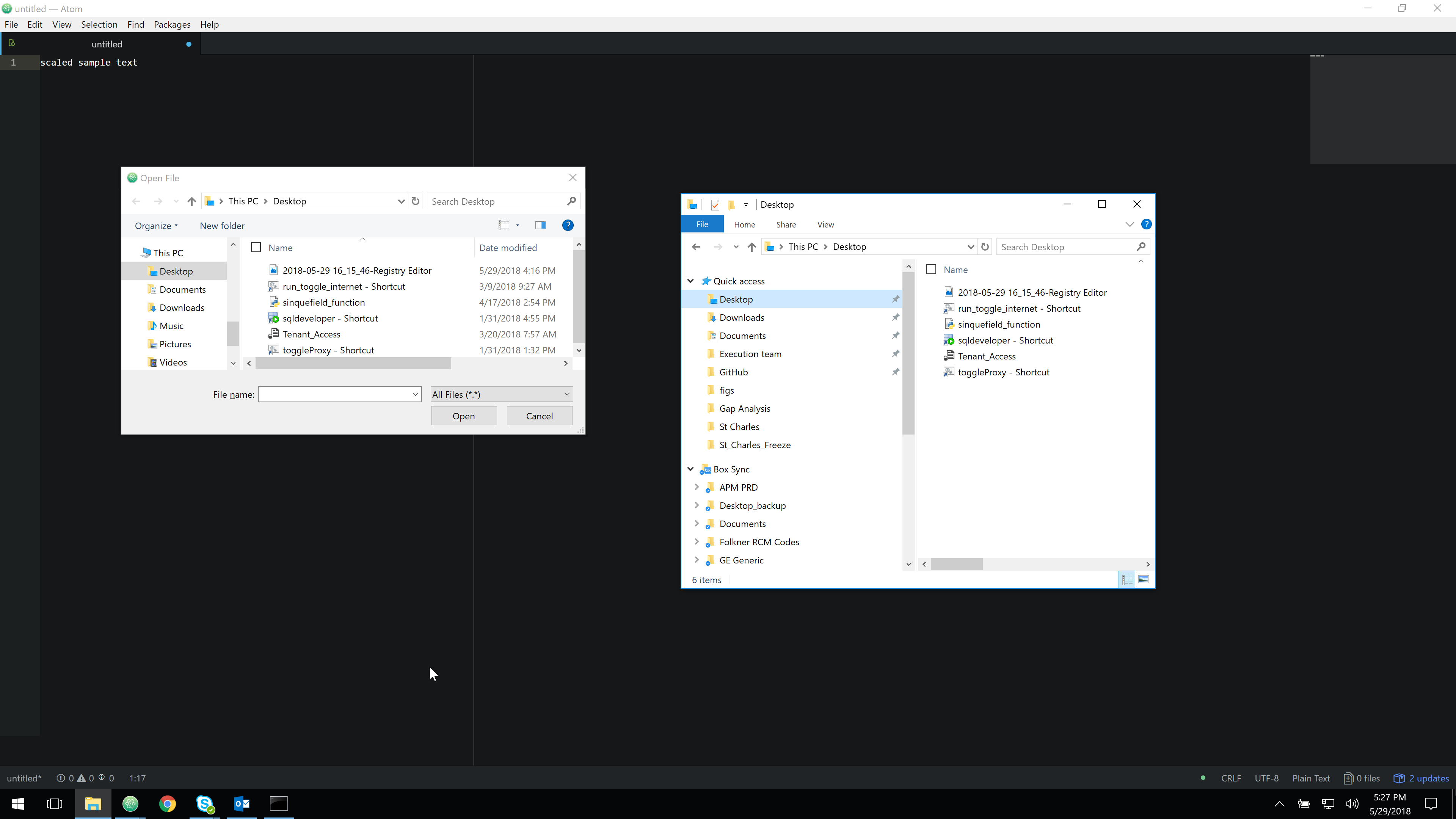Switch to the Share ribbon tab

click(x=786, y=224)
